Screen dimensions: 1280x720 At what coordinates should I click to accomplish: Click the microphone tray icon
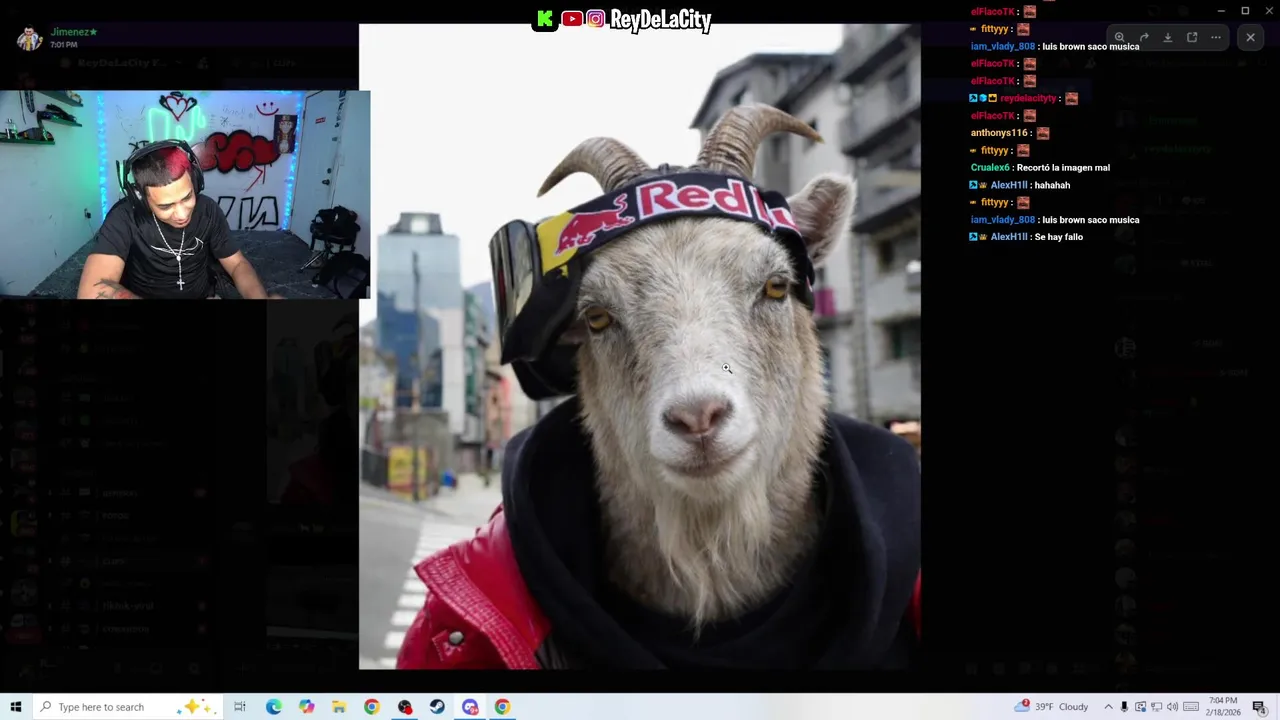pos(1124,707)
